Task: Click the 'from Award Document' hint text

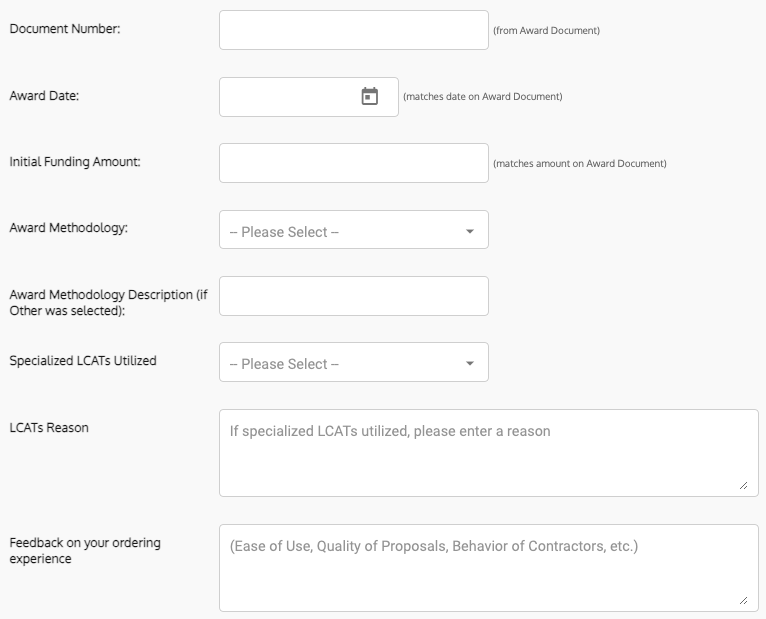Action: click(547, 30)
